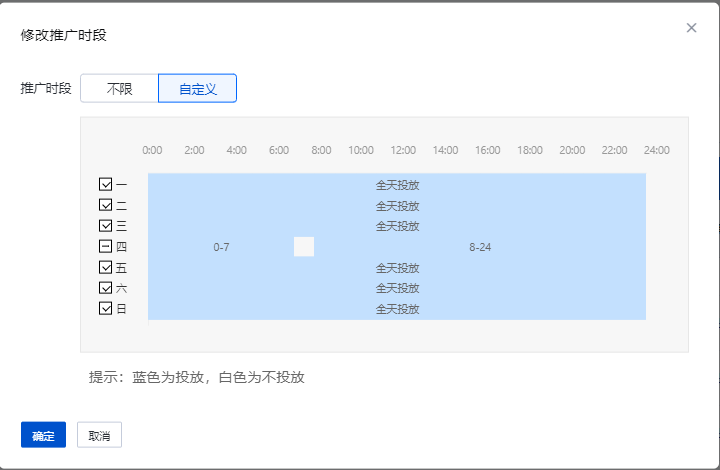720x470 pixels.
Task: Click the 确定 confirm button
Action: tap(44, 435)
